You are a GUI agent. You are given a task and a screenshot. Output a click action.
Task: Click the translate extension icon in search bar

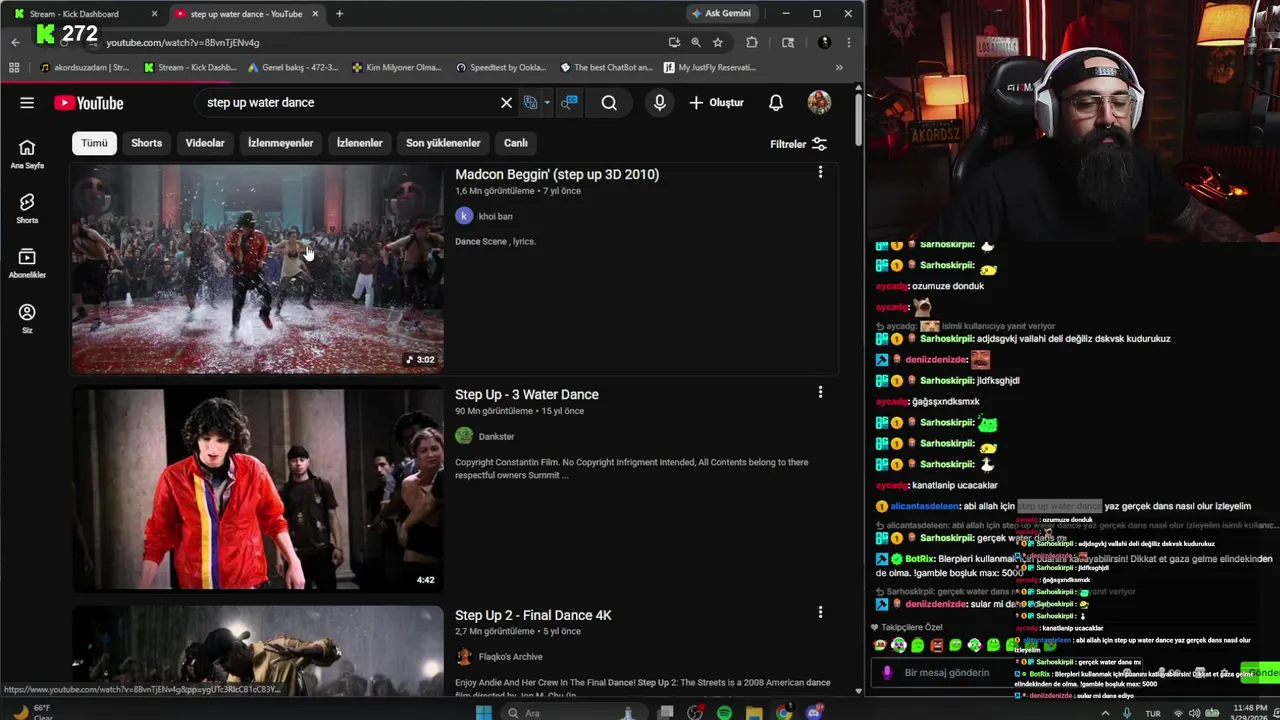click(x=531, y=103)
